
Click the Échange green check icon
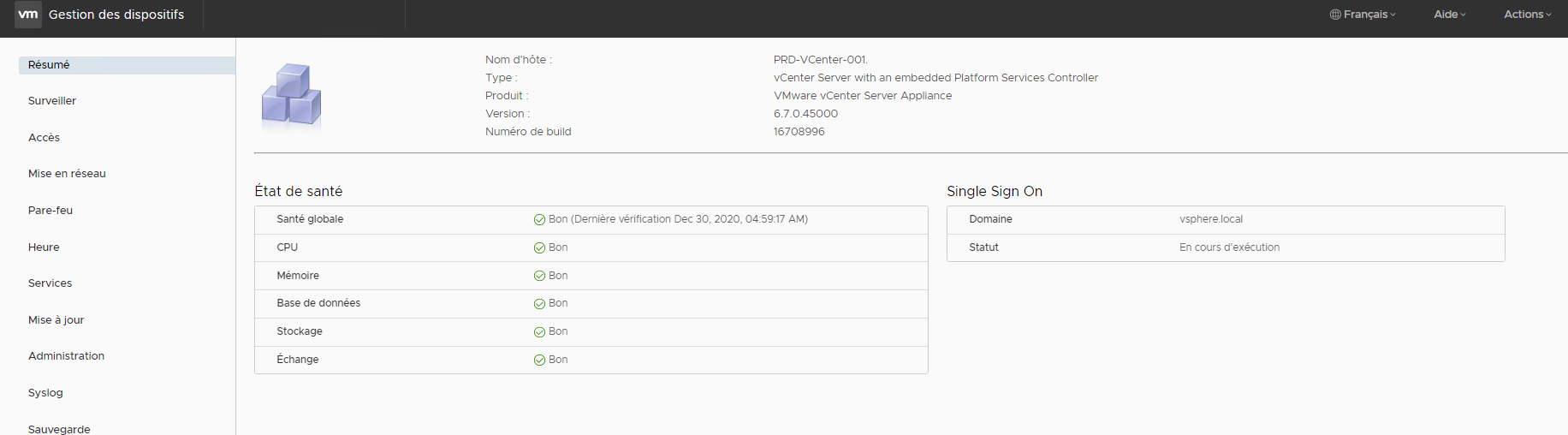pos(539,361)
